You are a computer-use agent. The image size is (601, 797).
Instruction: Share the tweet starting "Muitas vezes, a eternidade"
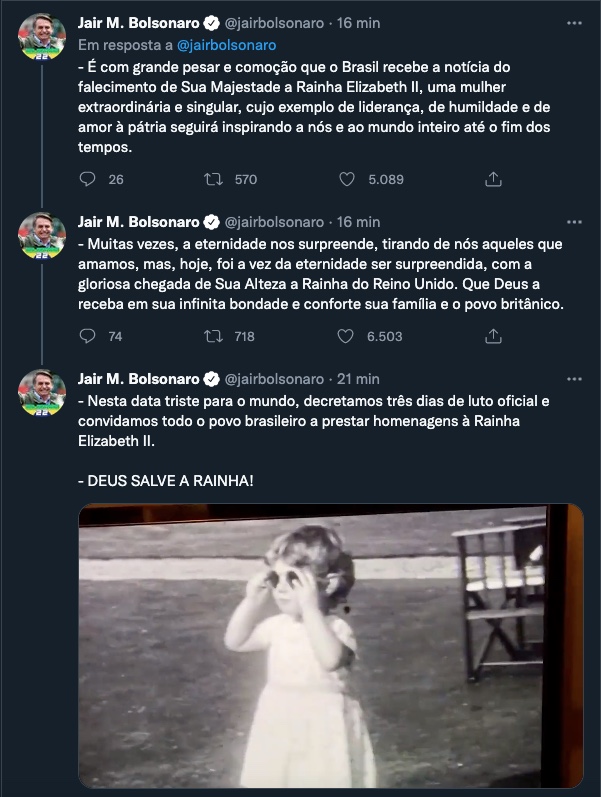[492, 336]
